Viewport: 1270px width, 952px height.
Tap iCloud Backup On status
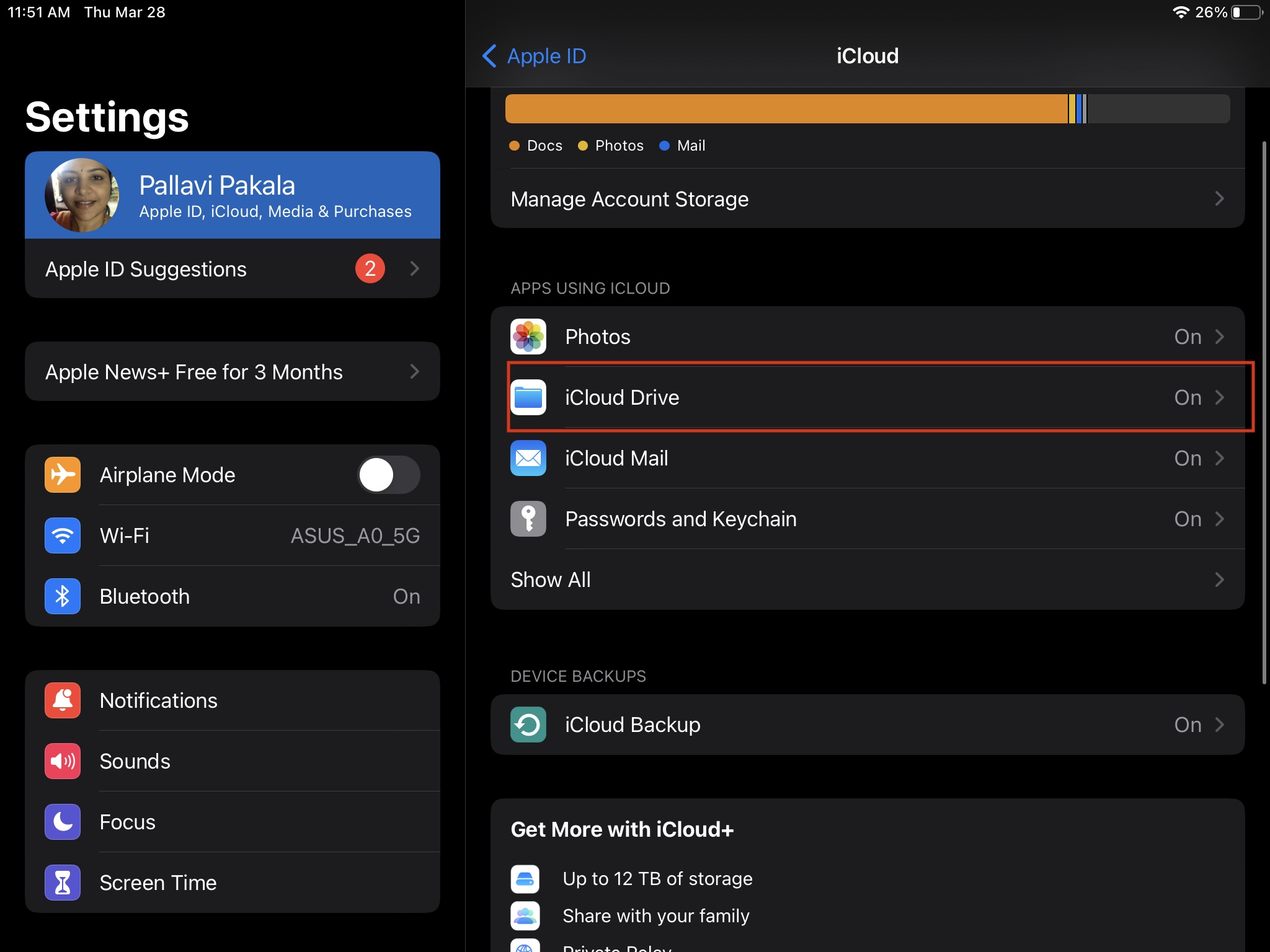(x=1188, y=725)
